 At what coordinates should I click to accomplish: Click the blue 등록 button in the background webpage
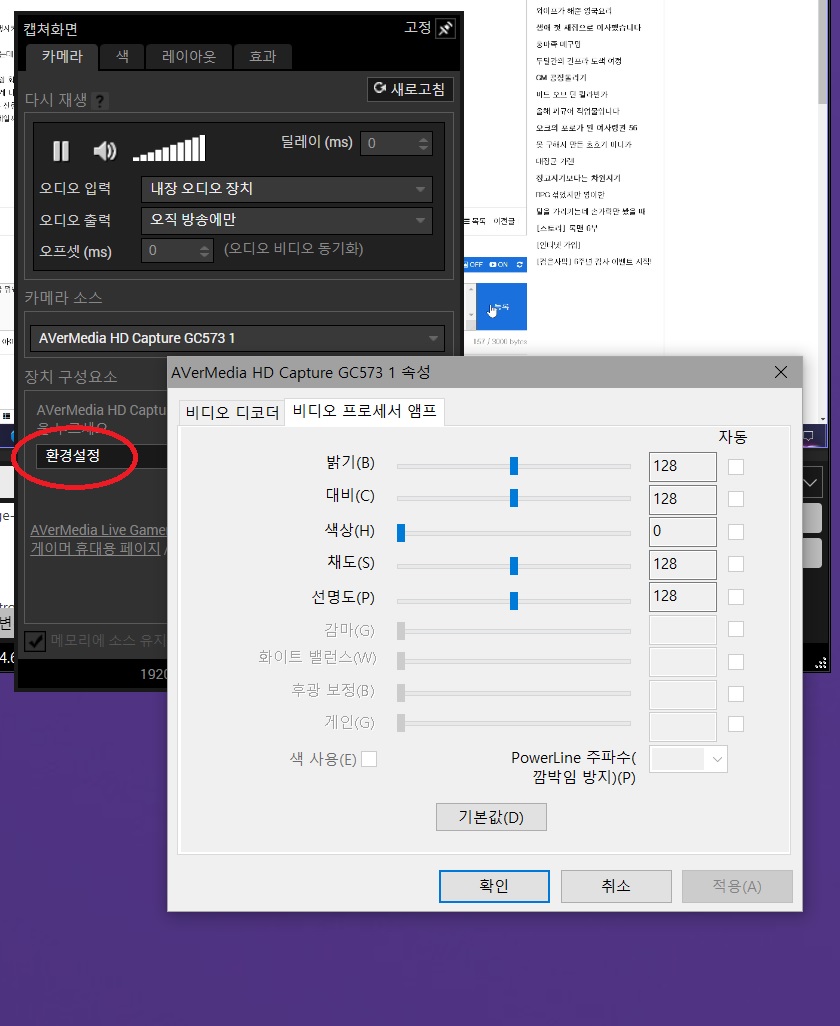click(x=501, y=306)
